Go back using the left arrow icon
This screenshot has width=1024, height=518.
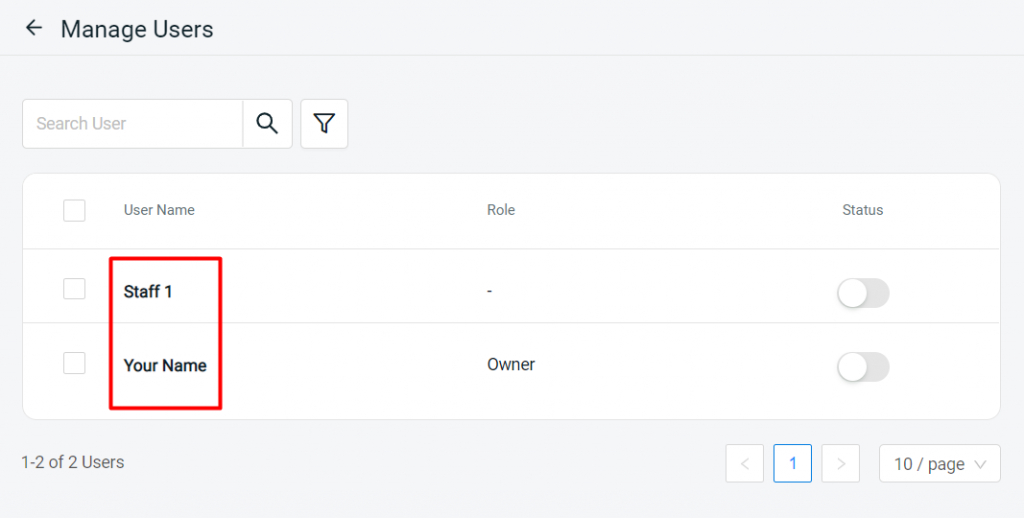pos(33,28)
